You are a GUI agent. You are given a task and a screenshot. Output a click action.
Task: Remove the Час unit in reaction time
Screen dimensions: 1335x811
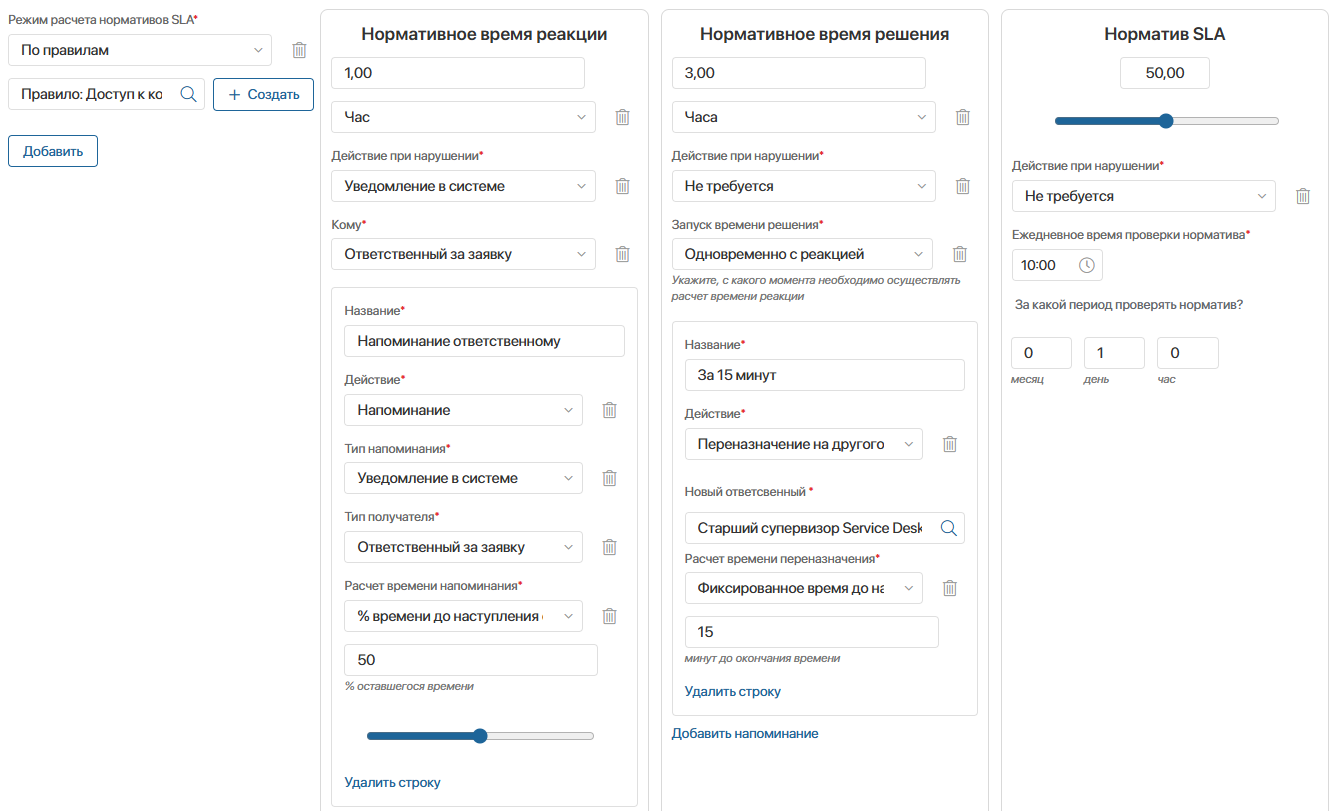tap(622, 117)
